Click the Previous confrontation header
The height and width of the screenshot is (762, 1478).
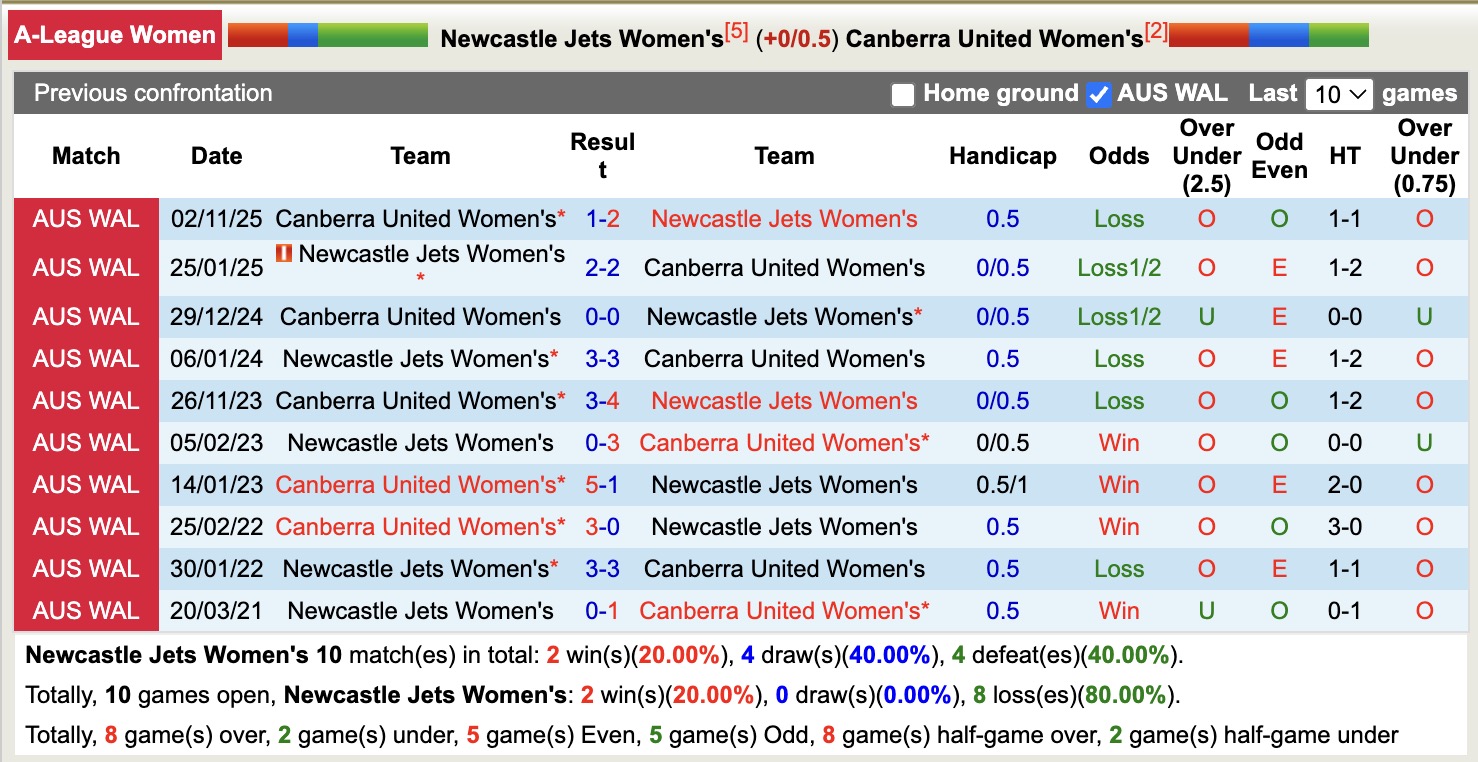[152, 93]
